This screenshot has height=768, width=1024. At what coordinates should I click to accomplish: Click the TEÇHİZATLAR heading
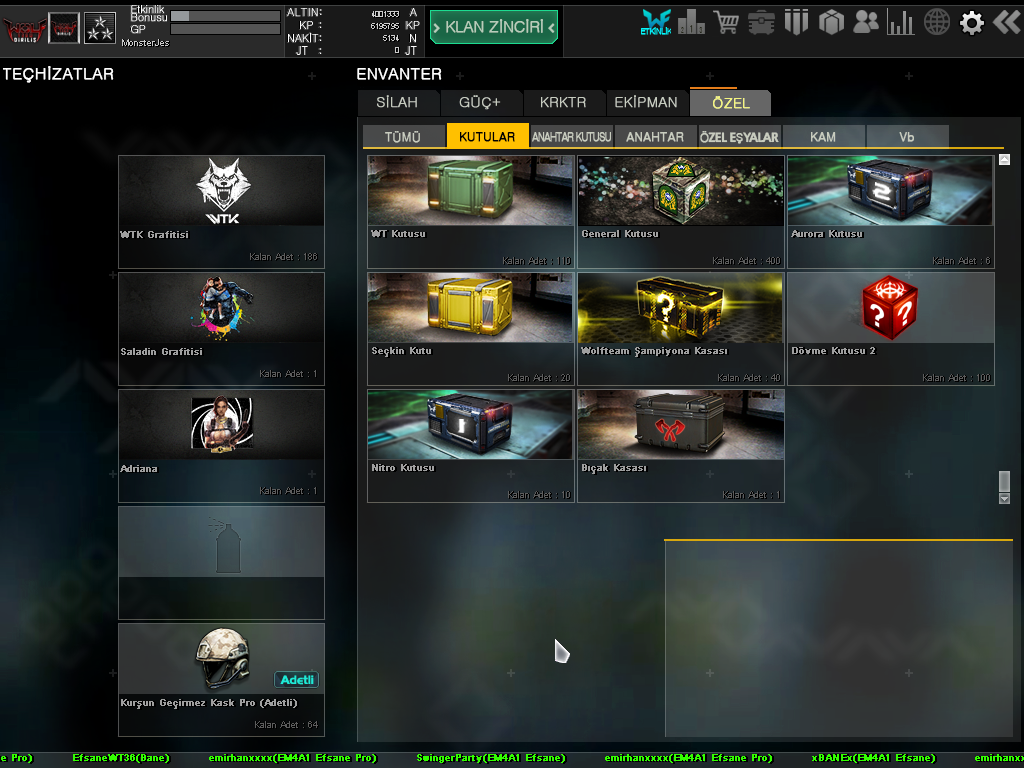coord(58,74)
